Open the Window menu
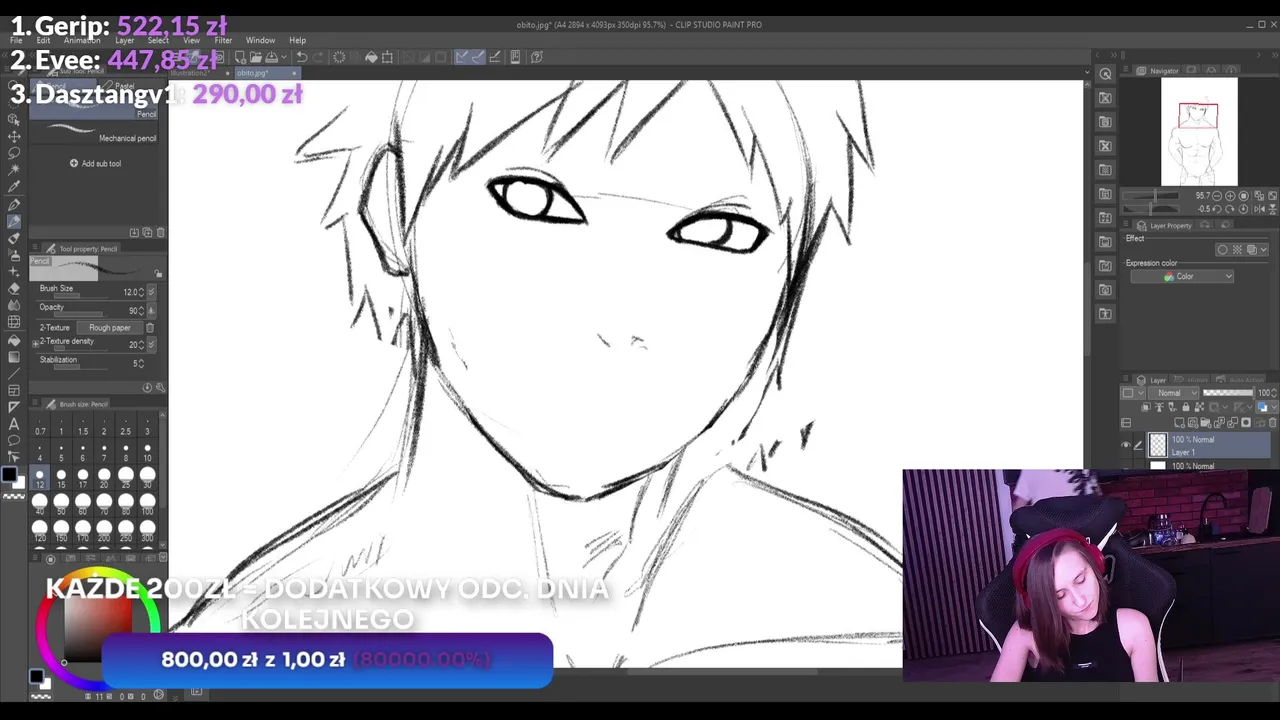This screenshot has height=720, width=1280. (260, 40)
